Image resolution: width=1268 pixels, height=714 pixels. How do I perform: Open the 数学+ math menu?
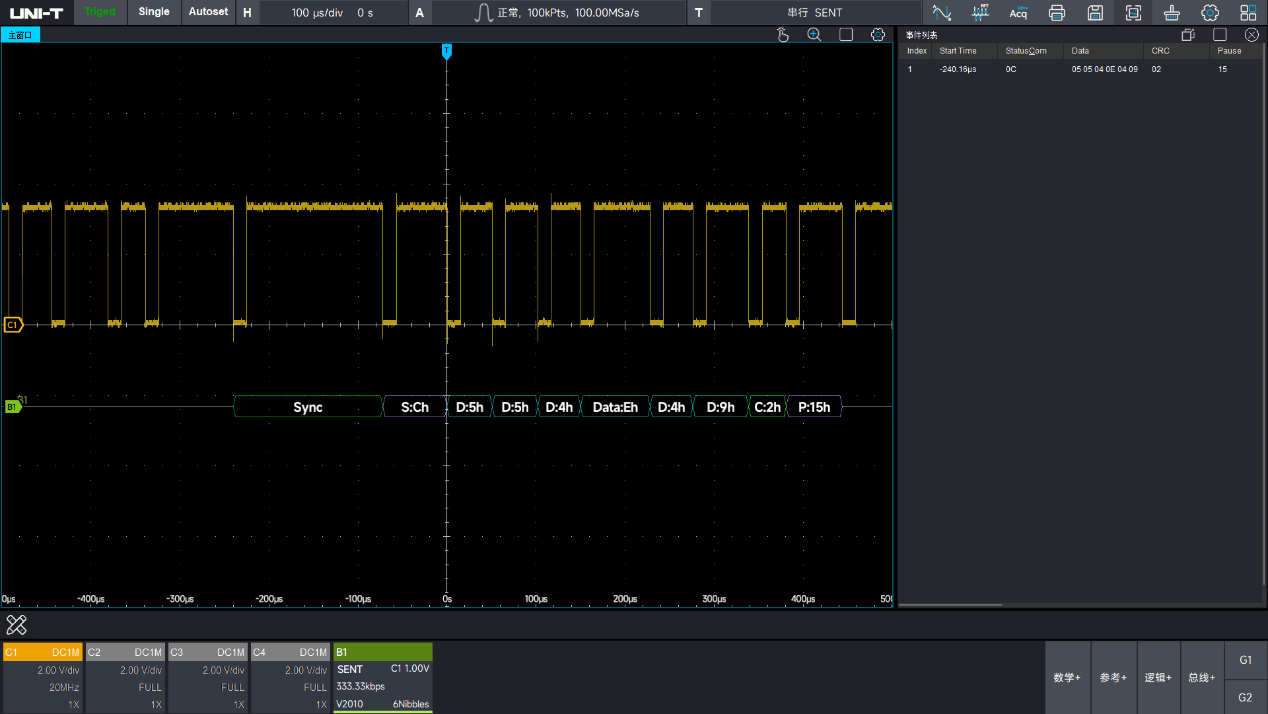pyautogui.click(x=1067, y=677)
